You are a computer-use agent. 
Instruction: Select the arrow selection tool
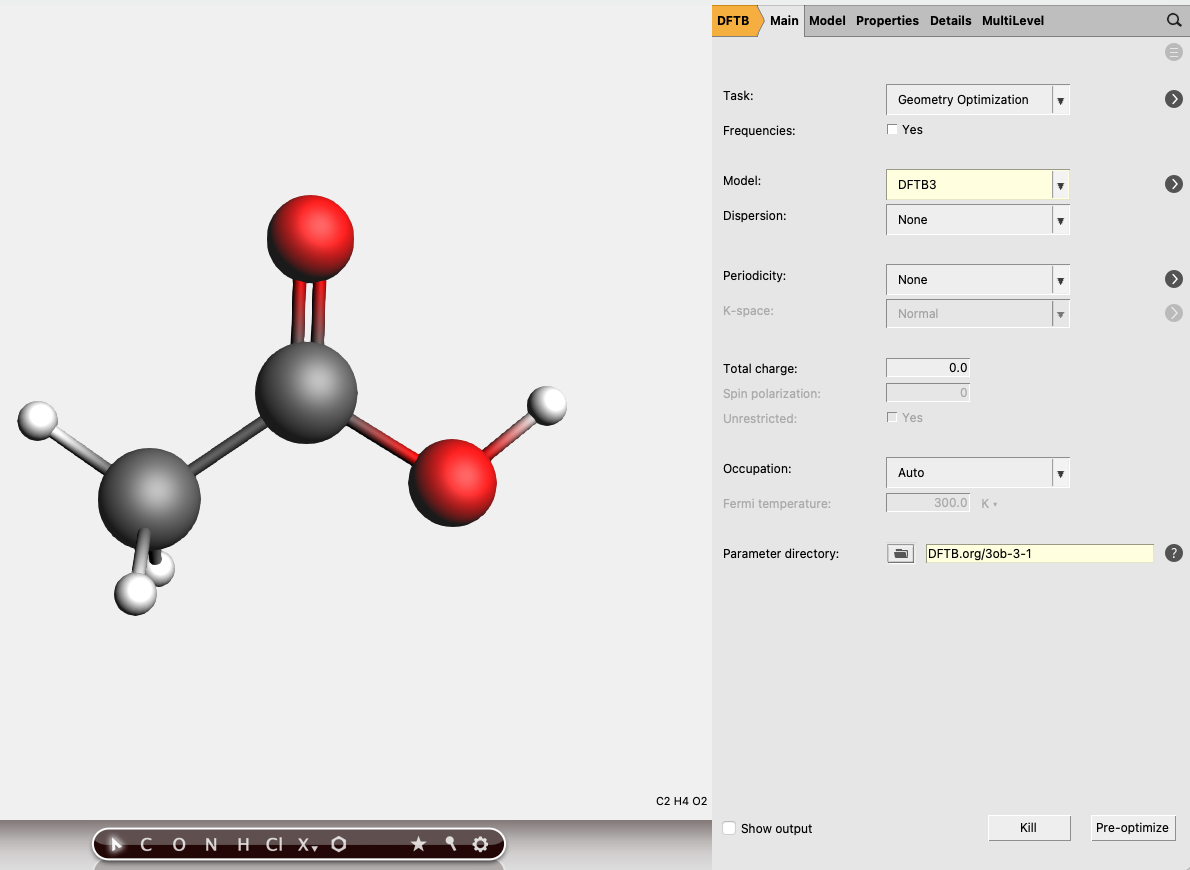[115, 845]
